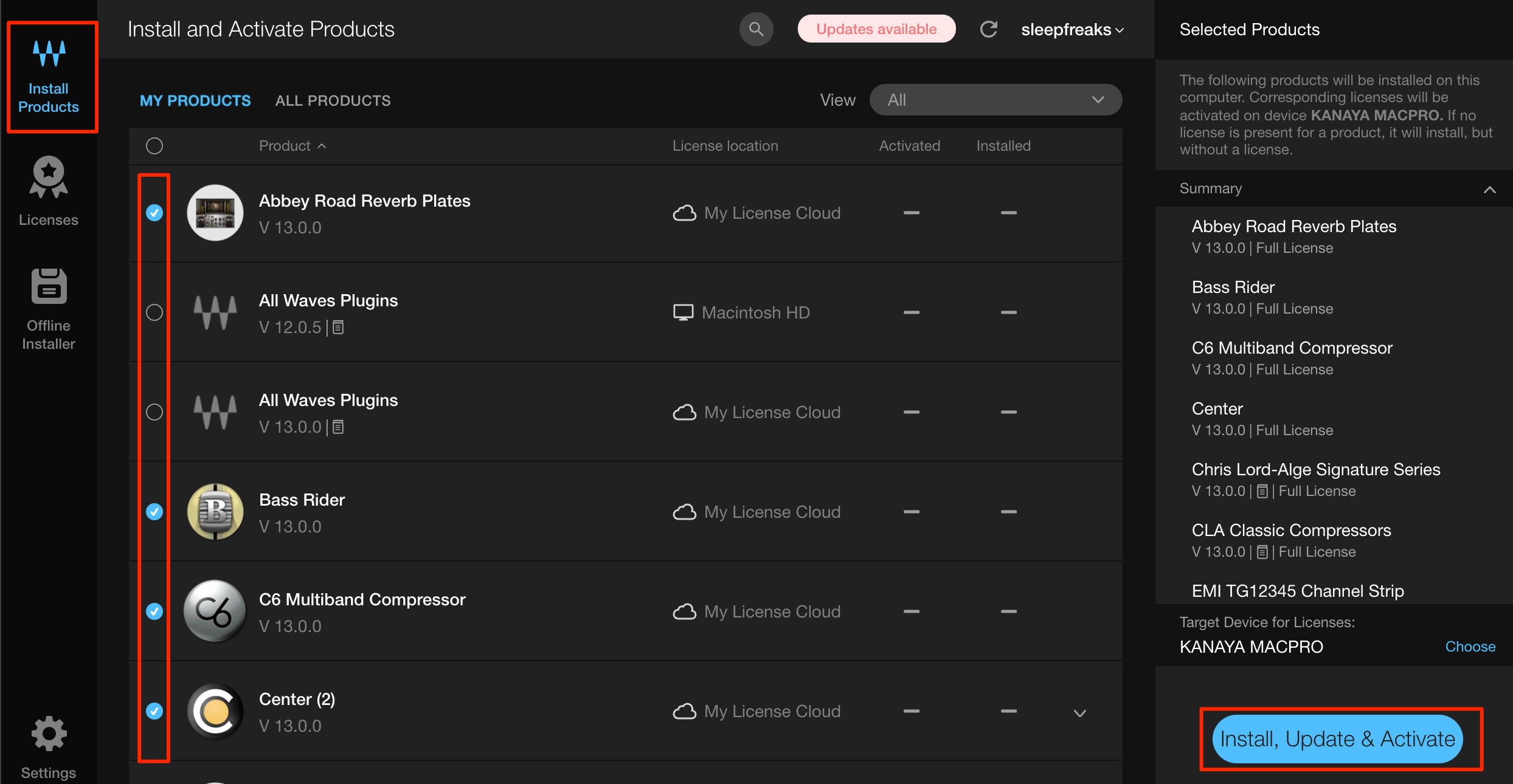Select the MY PRODUCTS tab

click(x=195, y=100)
